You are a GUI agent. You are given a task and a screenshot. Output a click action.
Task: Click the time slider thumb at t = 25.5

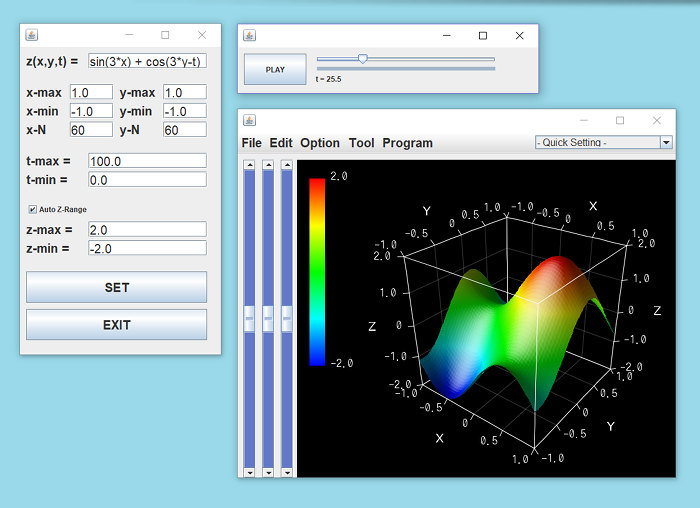click(362, 59)
